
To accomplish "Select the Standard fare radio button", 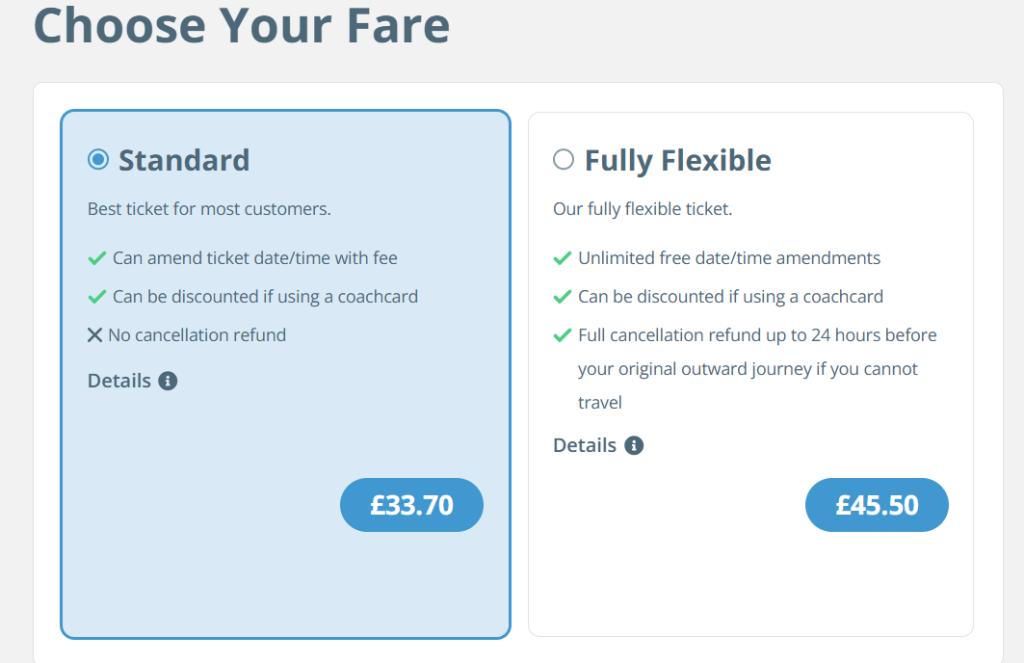I will coord(98,159).
